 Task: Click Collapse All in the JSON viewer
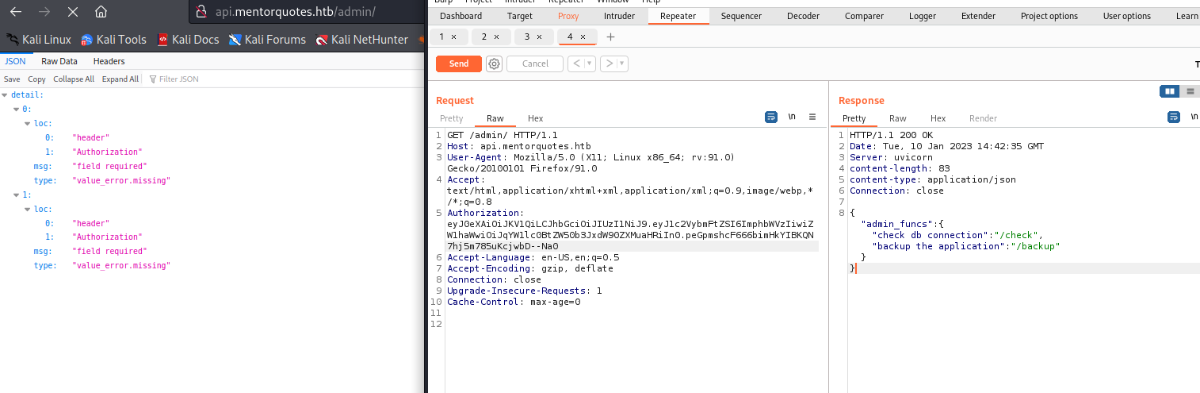[74, 79]
